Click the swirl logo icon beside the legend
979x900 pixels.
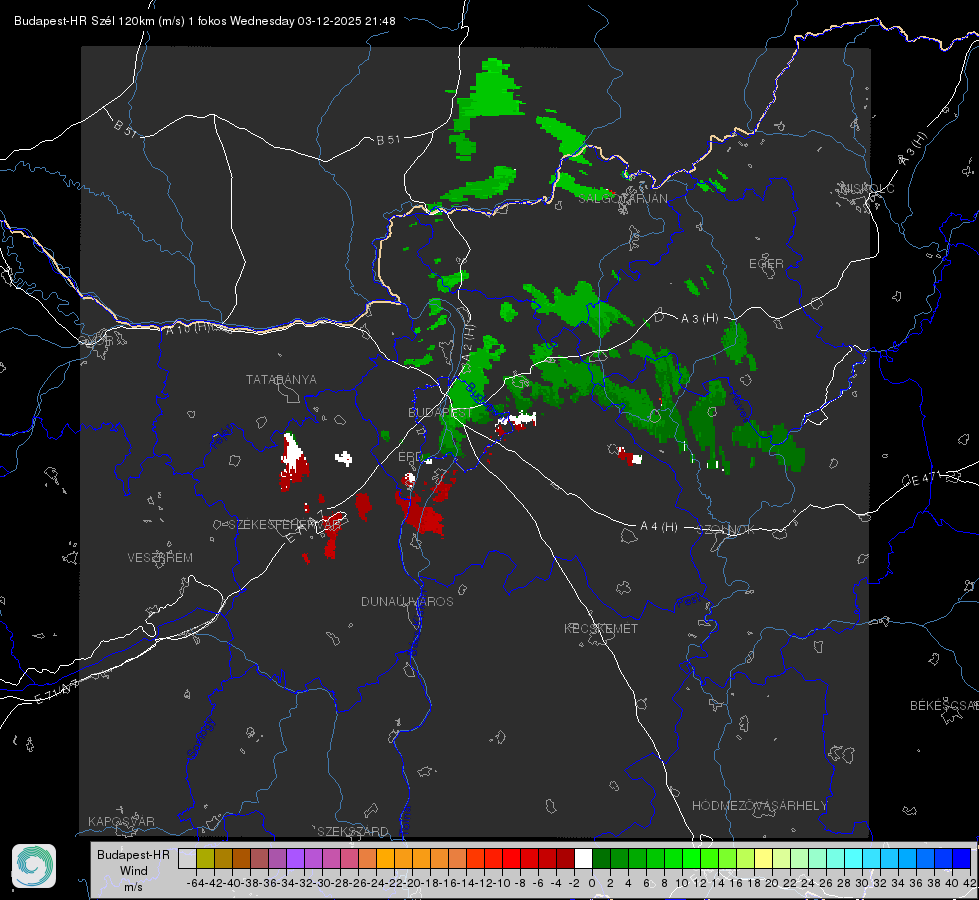point(34,866)
